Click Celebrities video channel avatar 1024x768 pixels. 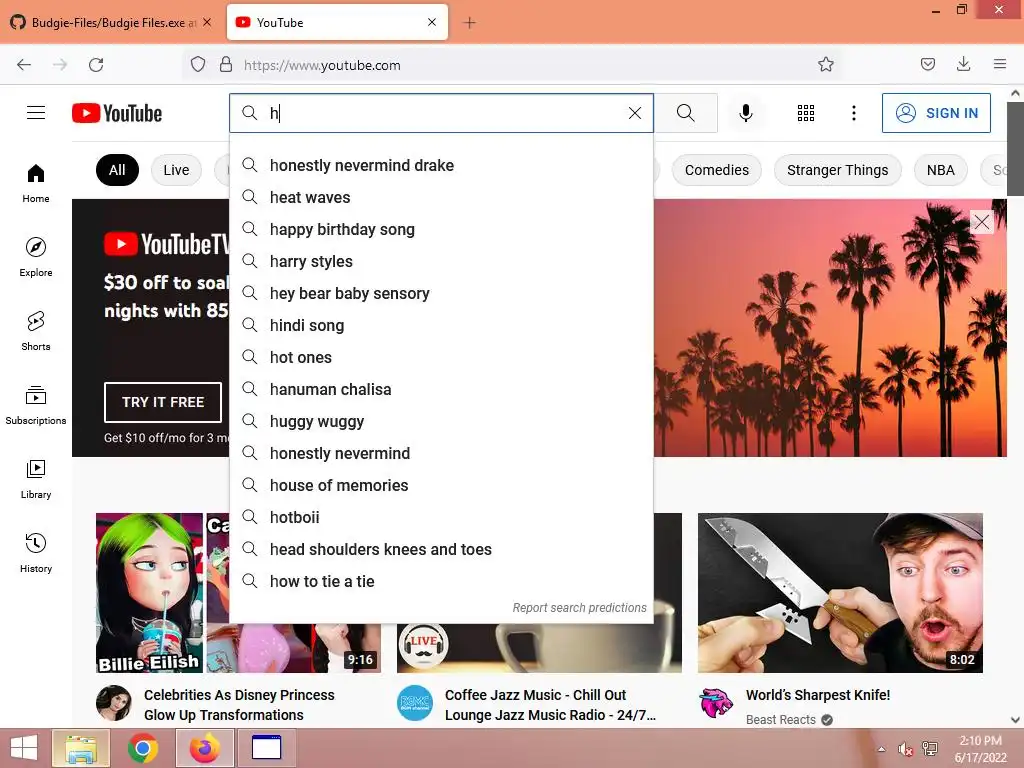click(x=114, y=703)
